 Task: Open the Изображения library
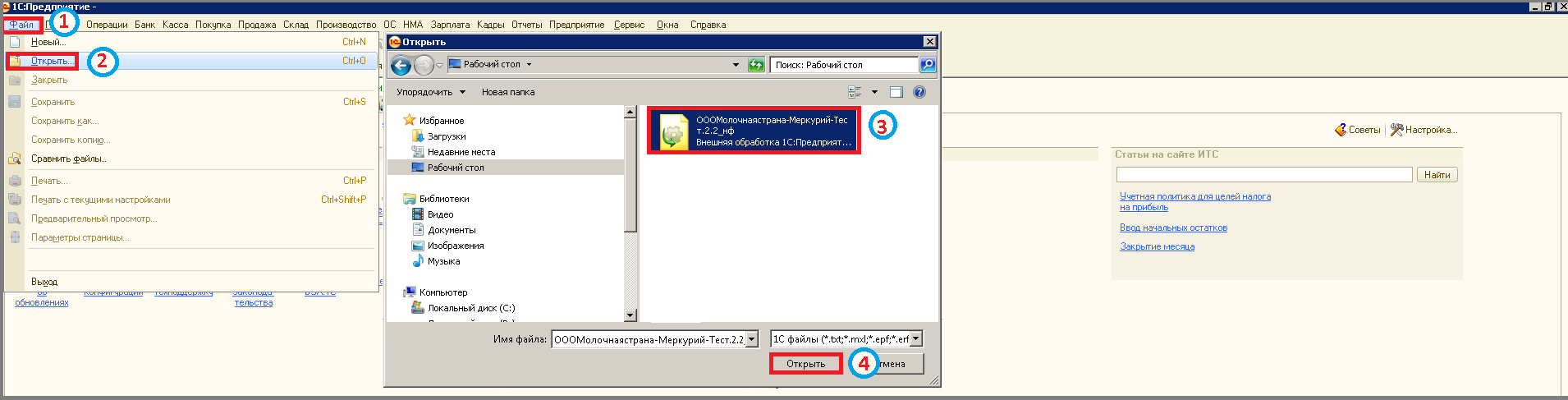(456, 246)
